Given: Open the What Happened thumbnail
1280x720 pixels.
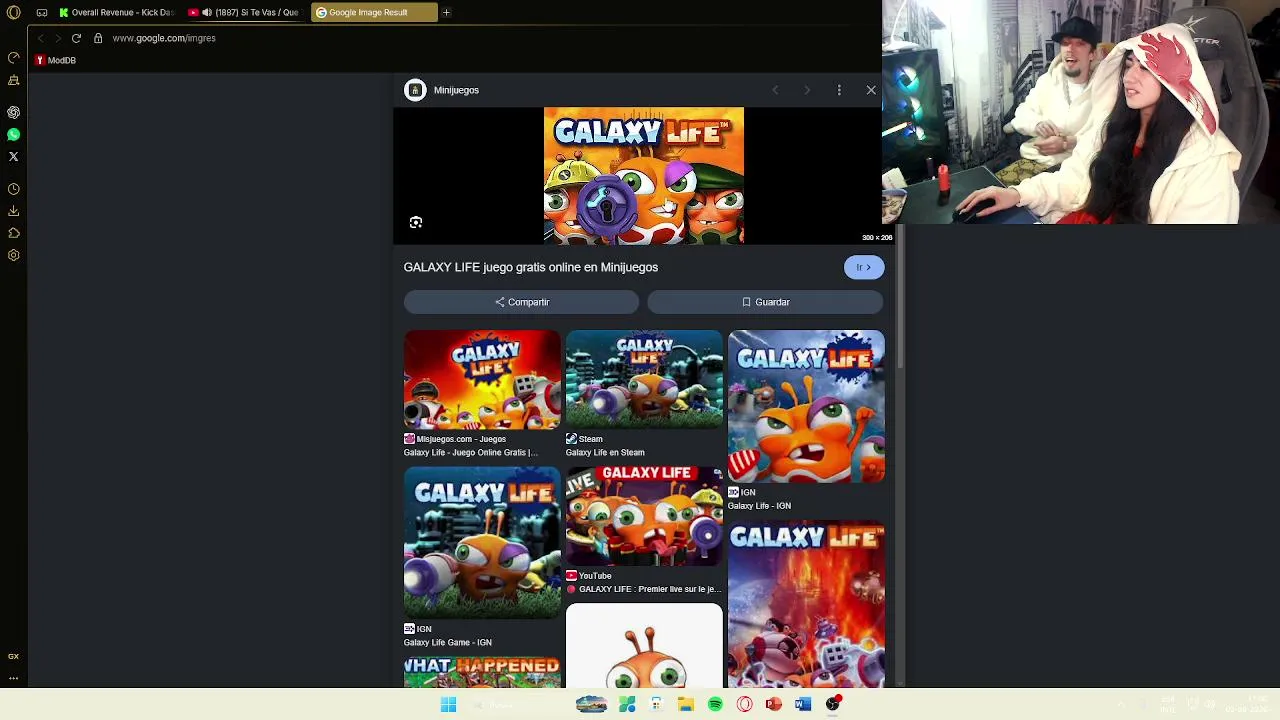Looking at the screenshot, I should click(x=482, y=672).
